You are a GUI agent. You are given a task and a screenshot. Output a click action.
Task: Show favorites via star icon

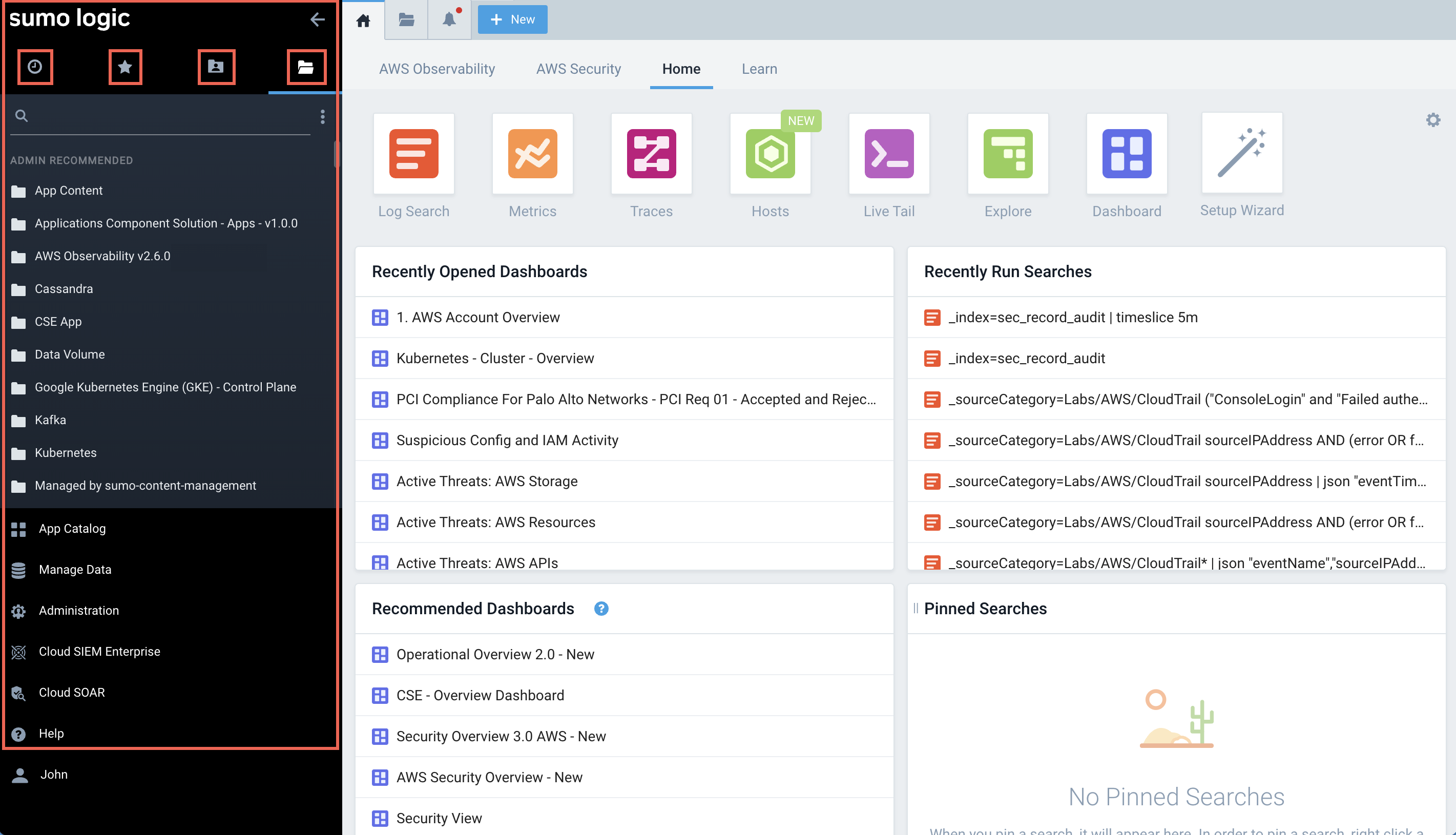tap(125, 67)
